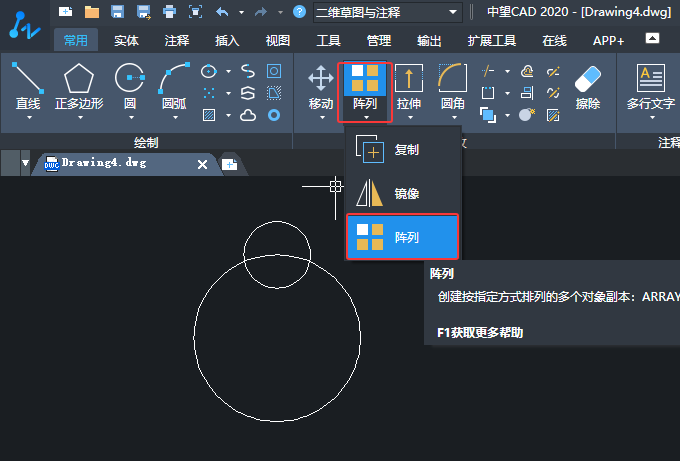Select the trim tool icon
The height and width of the screenshot is (461, 680).
point(488,71)
